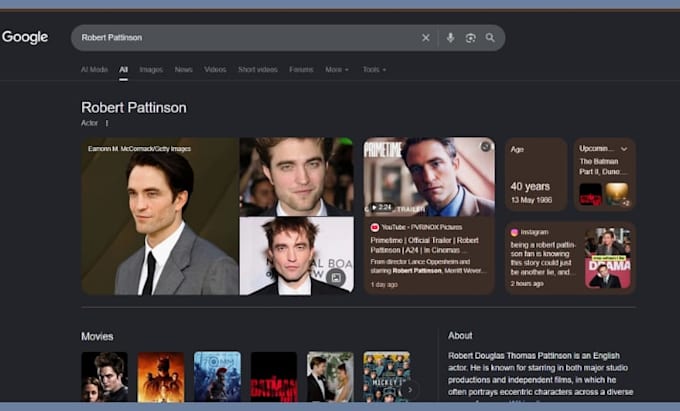680x411 pixels.
Task: Click the image gallery icon on bottom photo
Action: [x=336, y=277]
